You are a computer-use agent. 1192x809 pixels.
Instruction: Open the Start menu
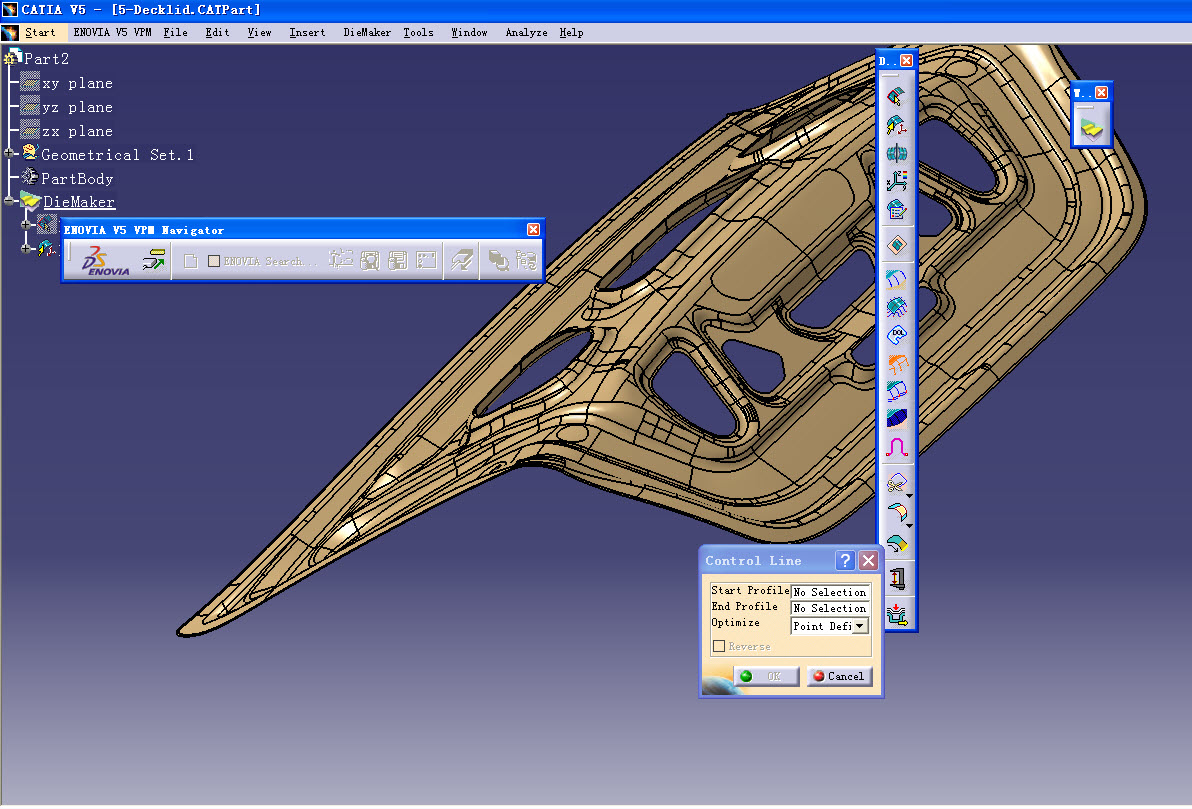(x=40, y=33)
